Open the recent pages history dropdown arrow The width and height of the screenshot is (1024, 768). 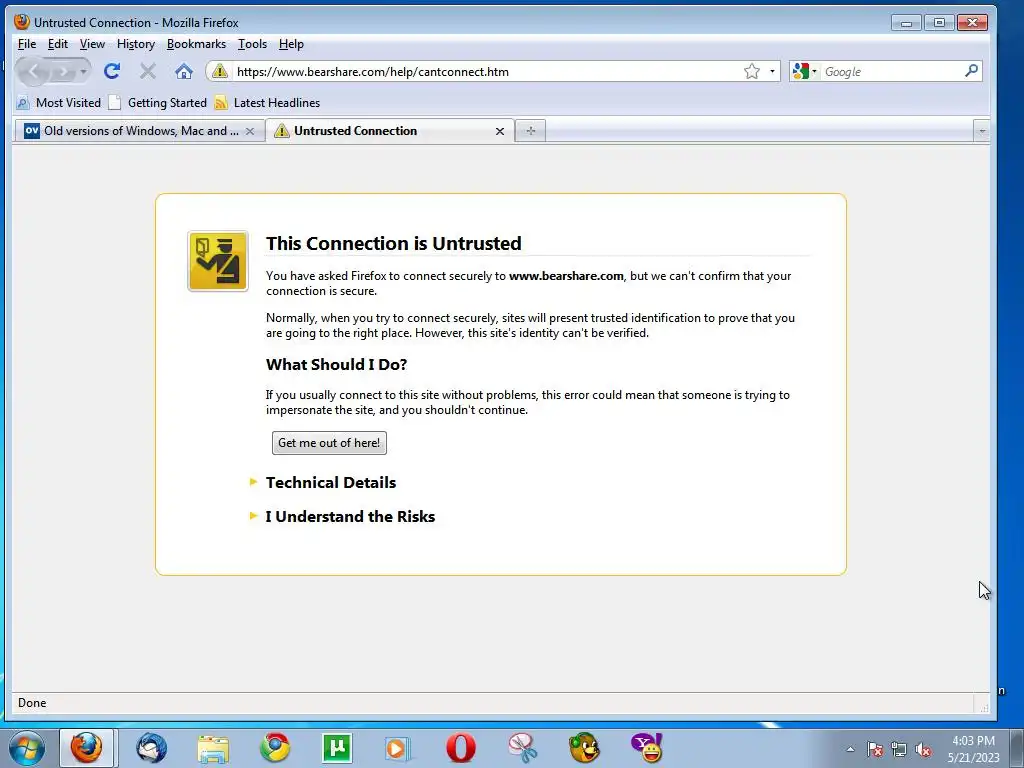tap(84, 71)
